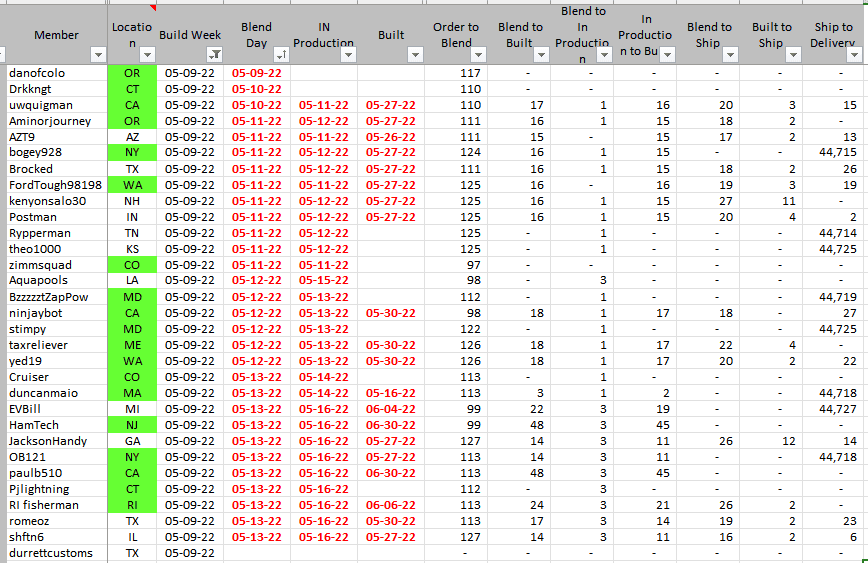Image resolution: width=868 pixels, height=563 pixels.
Task: Open the IN Production filter dropdown
Action: point(348,55)
